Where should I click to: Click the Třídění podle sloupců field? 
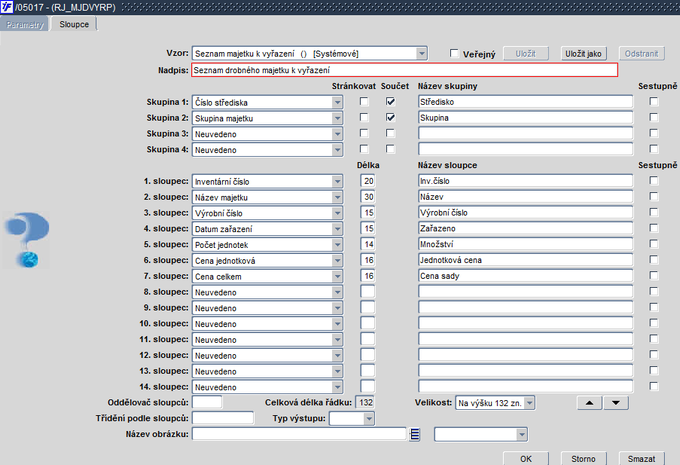222,418
